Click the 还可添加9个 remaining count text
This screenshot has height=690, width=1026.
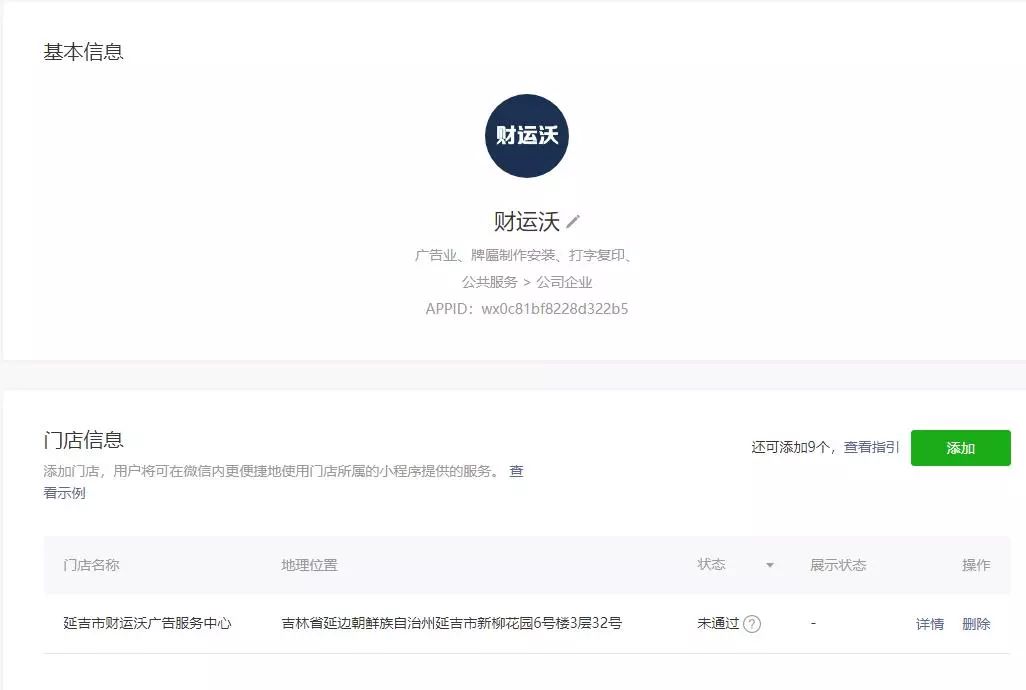pyautogui.click(x=791, y=447)
